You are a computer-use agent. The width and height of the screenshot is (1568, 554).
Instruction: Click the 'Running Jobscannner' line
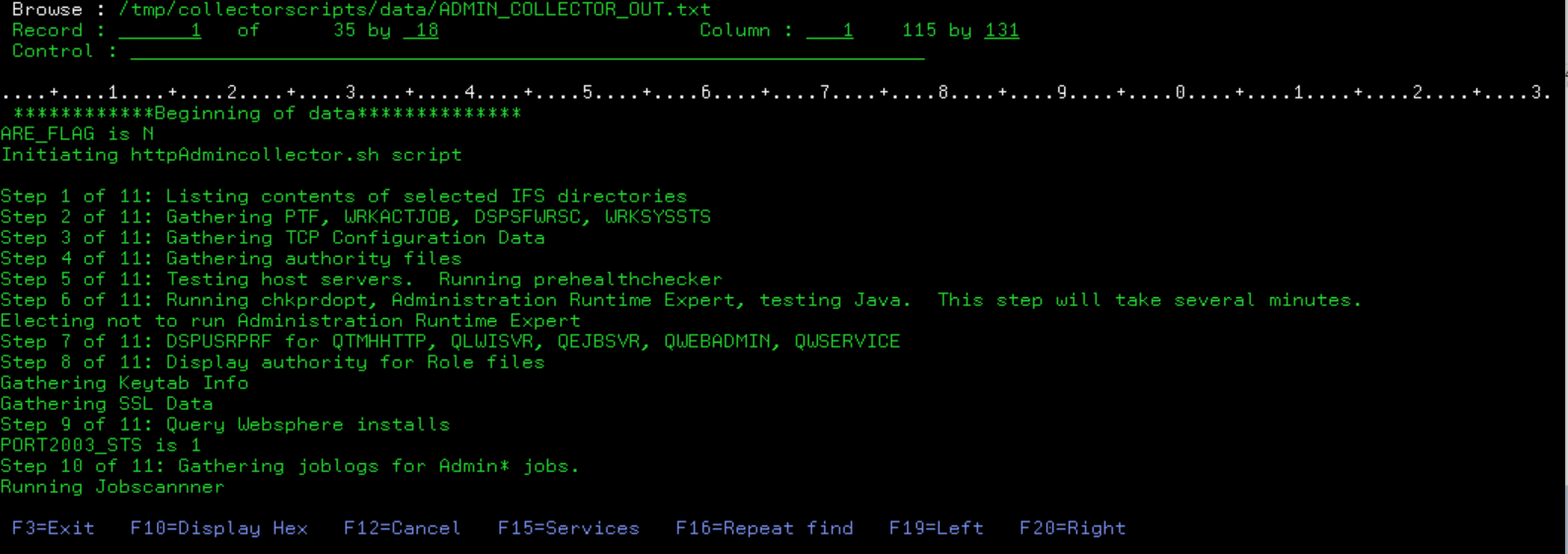(x=113, y=487)
